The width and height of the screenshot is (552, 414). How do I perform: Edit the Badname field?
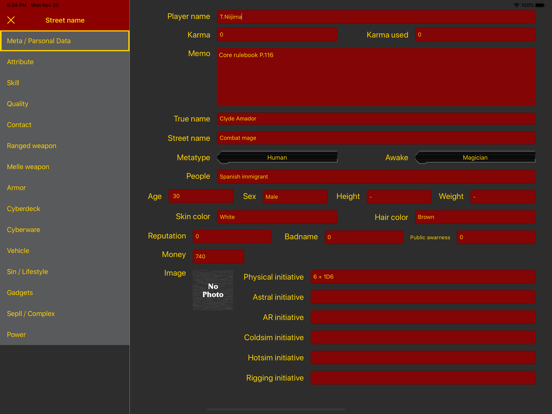(x=364, y=237)
